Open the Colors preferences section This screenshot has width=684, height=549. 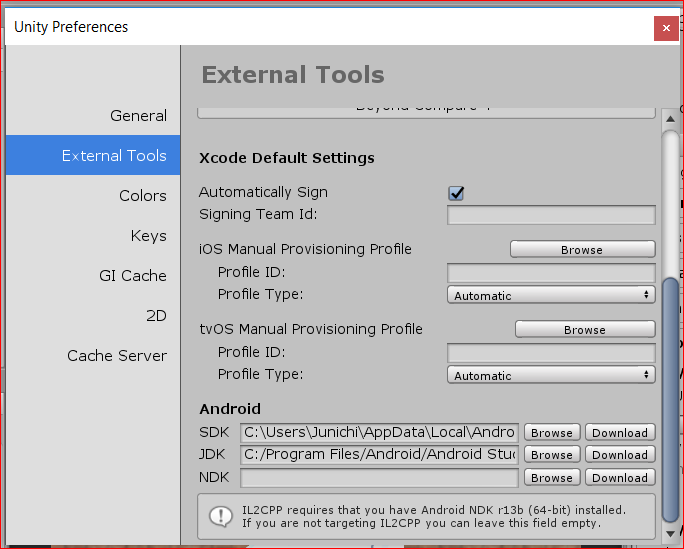point(142,196)
